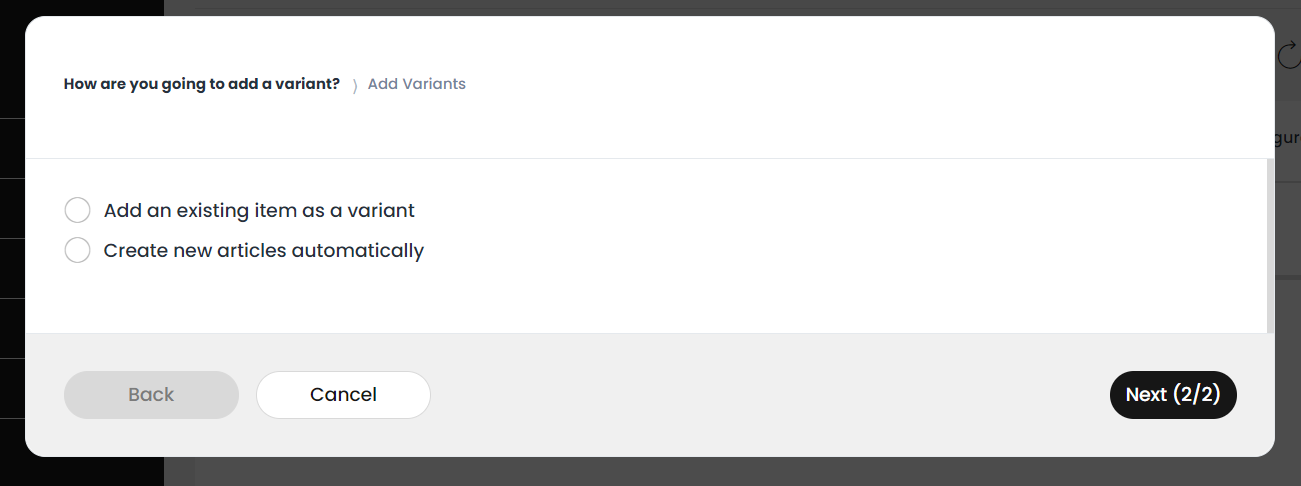Click the "Create new articles automatically" label text

click(264, 250)
